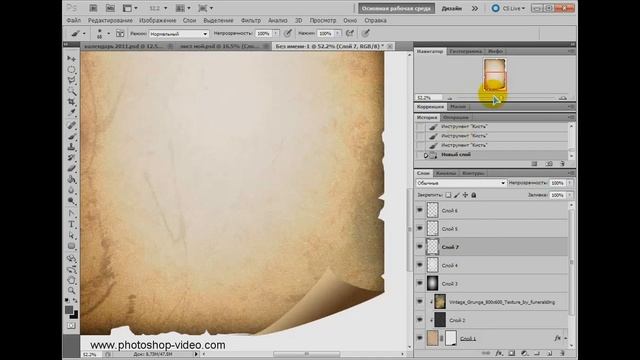The height and width of the screenshot is (360, 640).
Task: Select the Lasso tool in toolbox
Action: (x=71, y=80)
